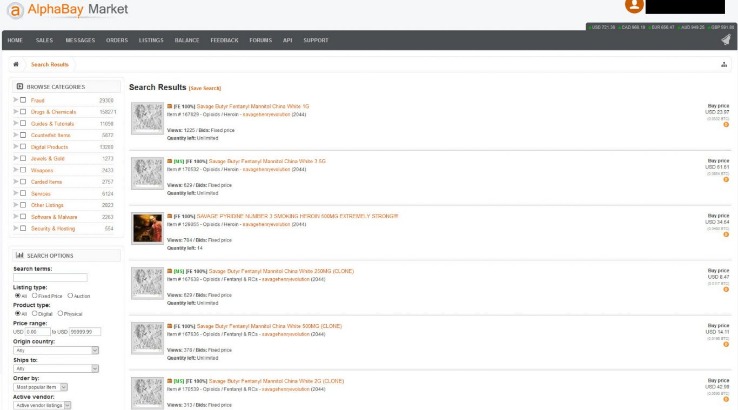Open the Ships to dropdown
Viewport: 738px width, 410px height.
[x=56, y=369]
